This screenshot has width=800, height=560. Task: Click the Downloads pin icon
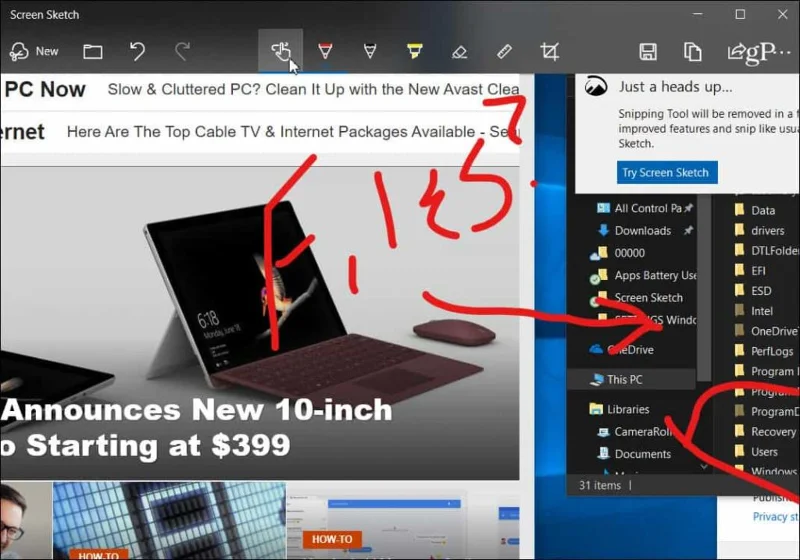[x=688, y=231]
